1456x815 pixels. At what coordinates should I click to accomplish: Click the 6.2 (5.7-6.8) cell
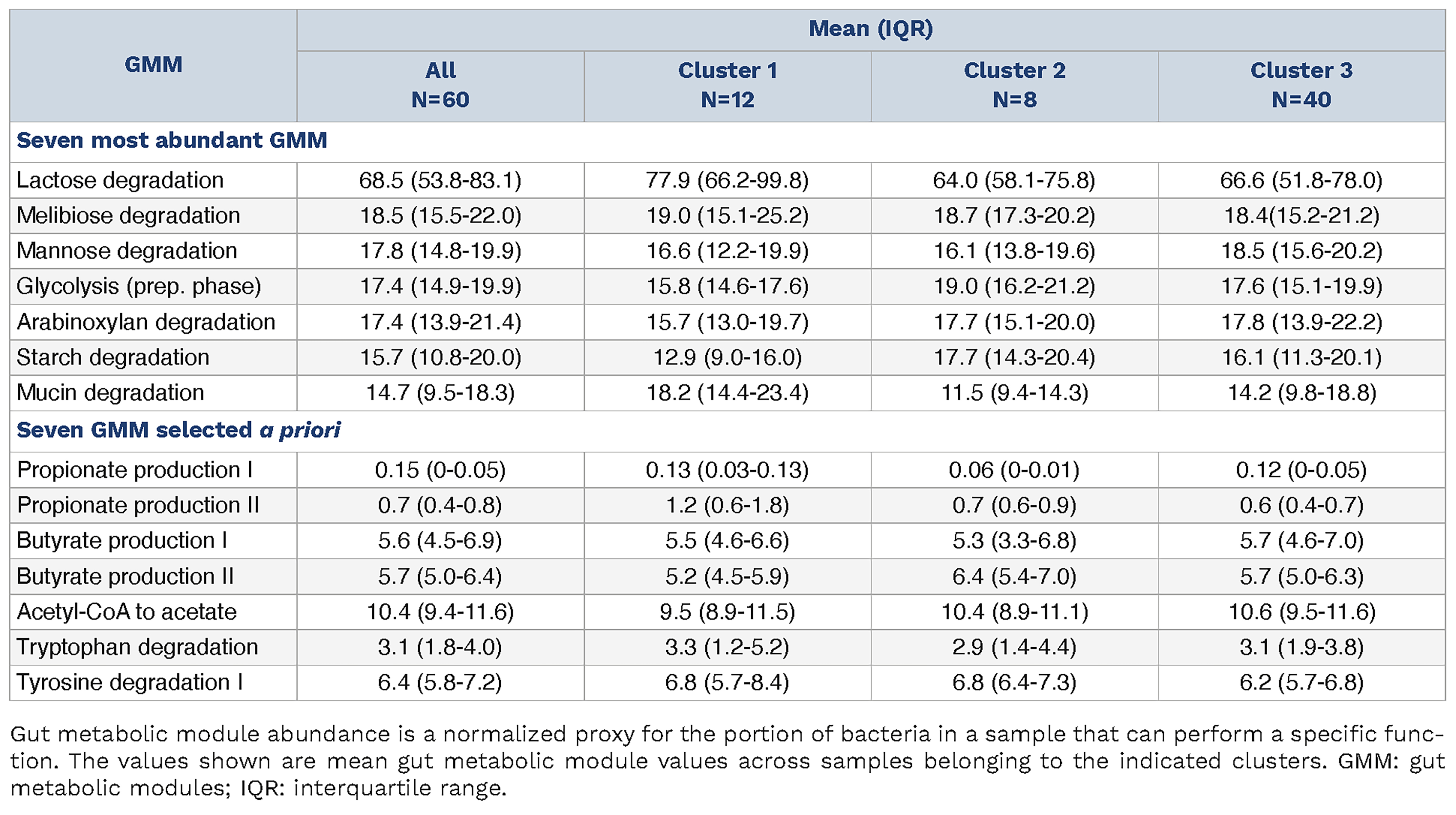(x=1301, y=682)
